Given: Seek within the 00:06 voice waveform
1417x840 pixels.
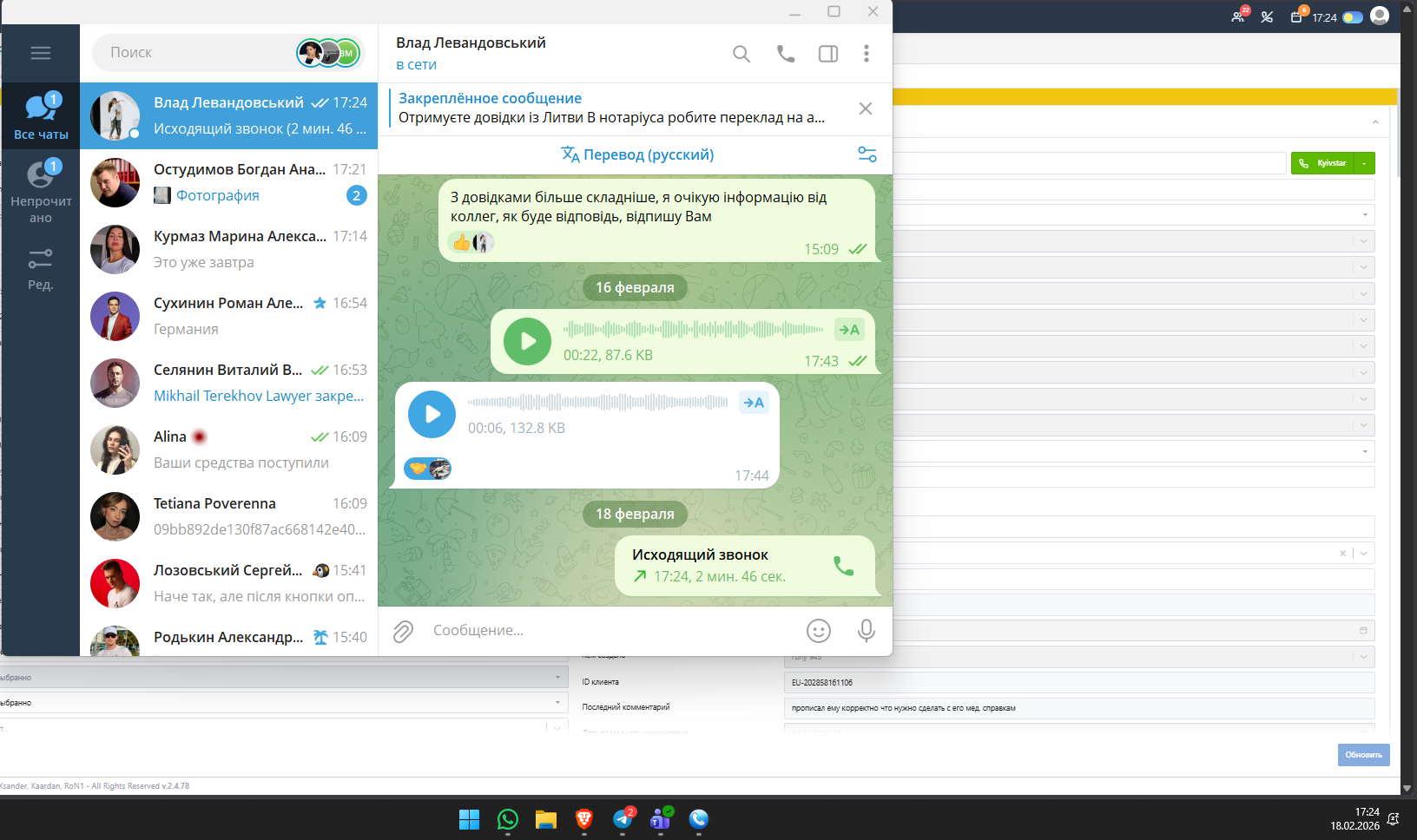Looking at the screenshot, I should click(598, 402).
